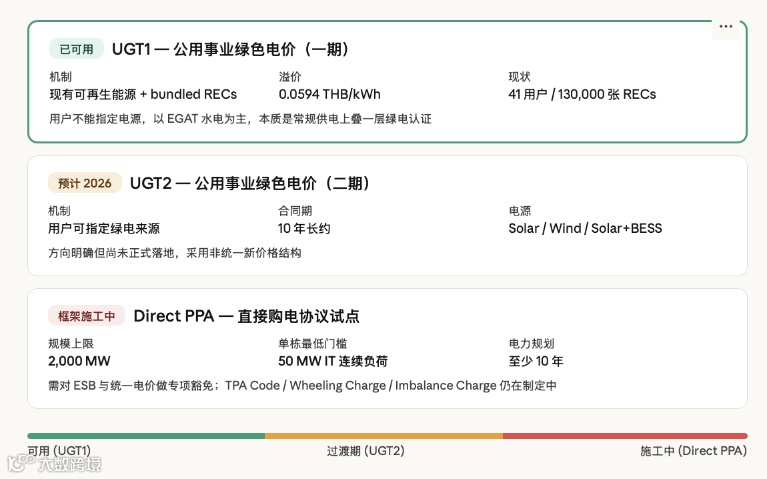Click the 10 年长约 contract term value
Screen dimensions: 767x479
304,228
